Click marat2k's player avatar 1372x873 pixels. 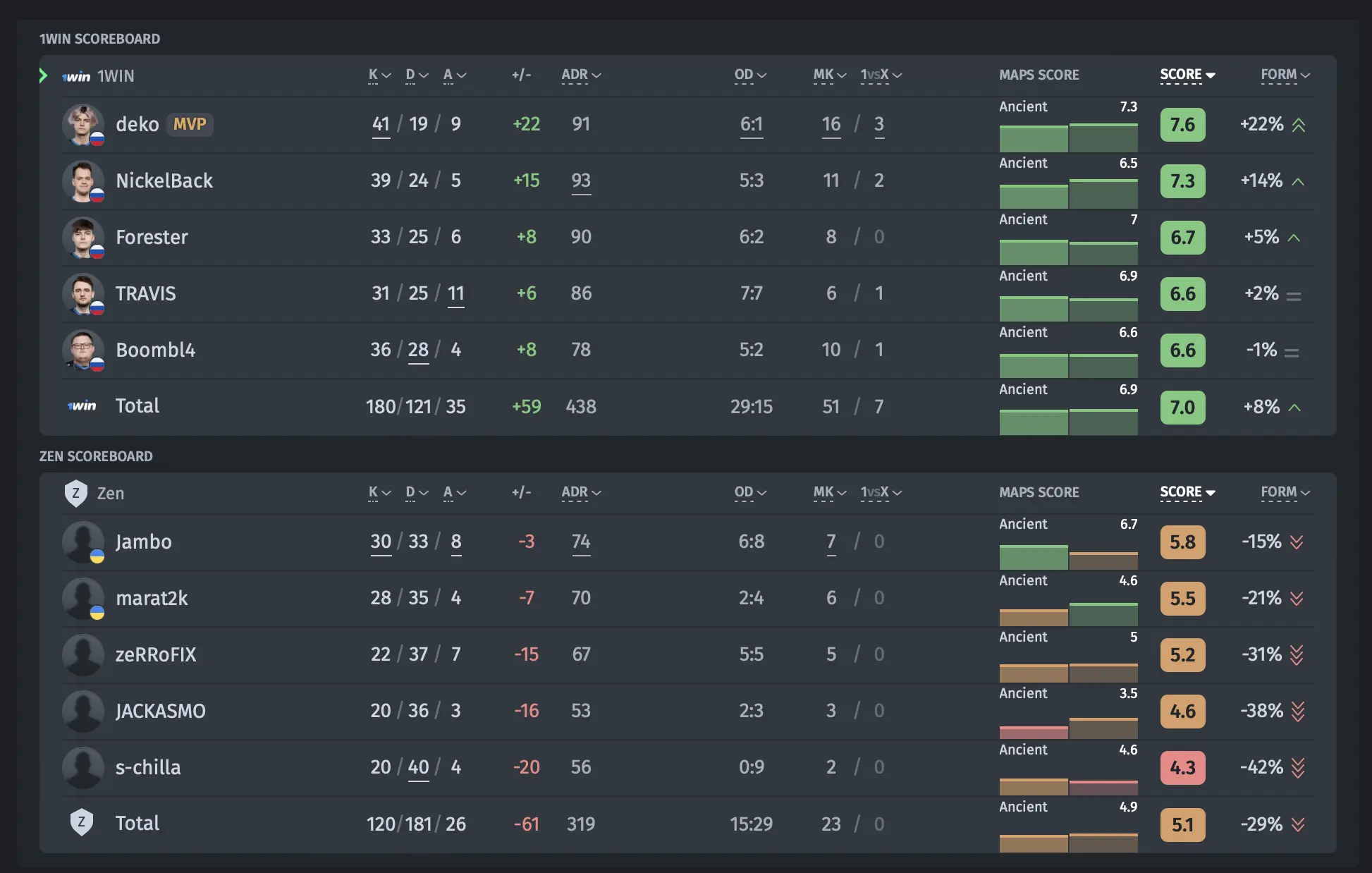pos(83,598)
